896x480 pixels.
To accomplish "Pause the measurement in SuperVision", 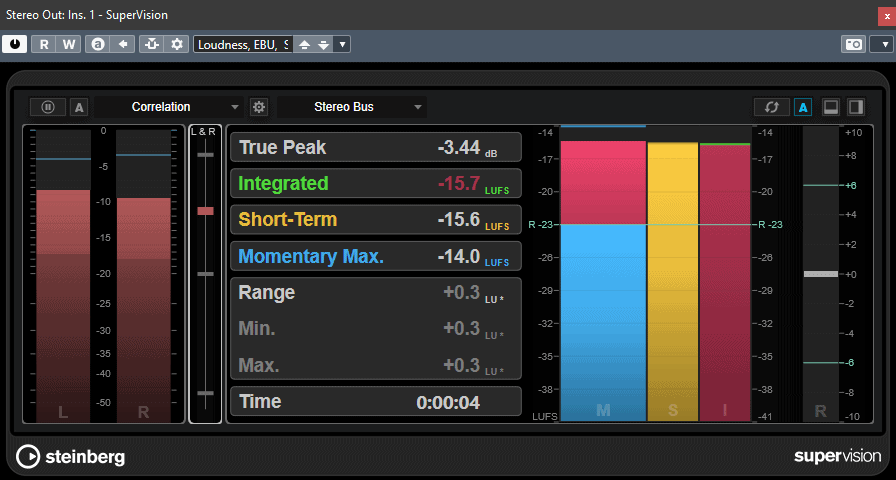I will tap(48, 107).
